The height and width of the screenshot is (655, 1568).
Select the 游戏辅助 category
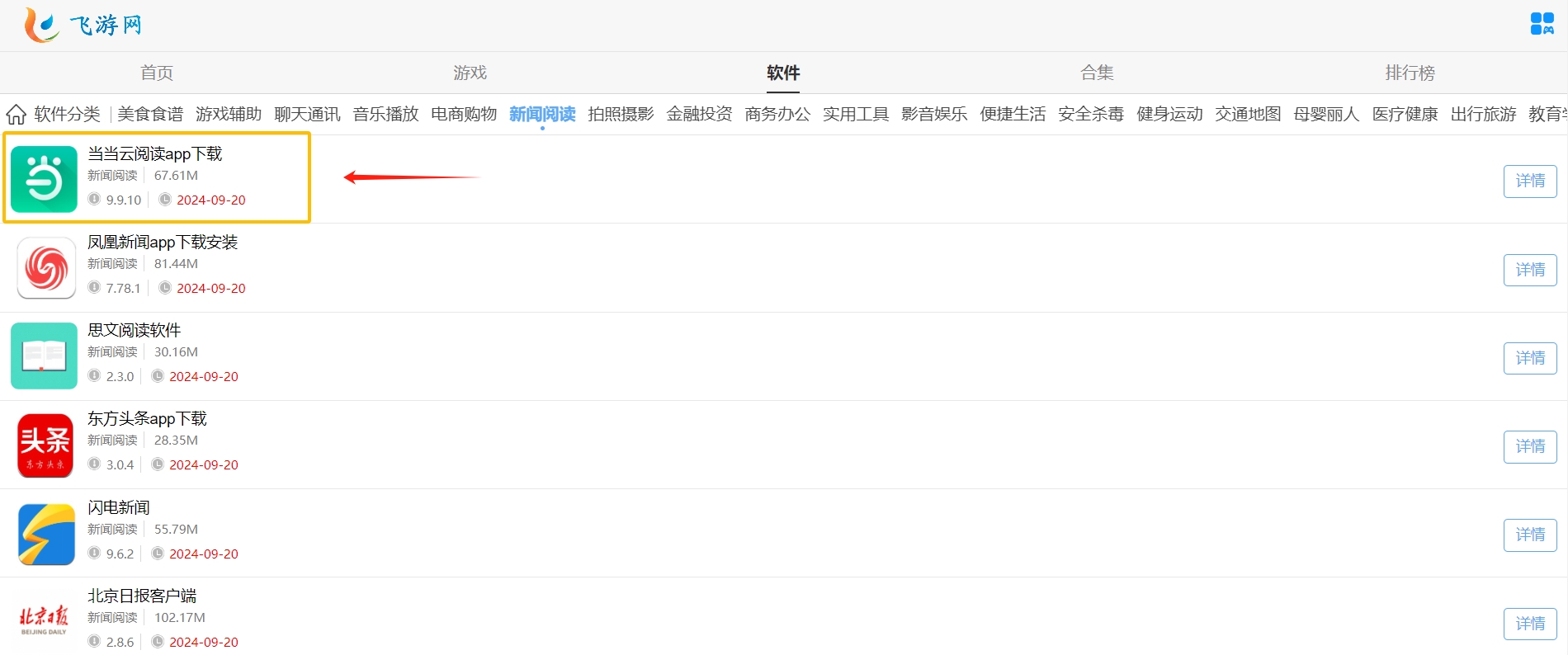[229, 114]
